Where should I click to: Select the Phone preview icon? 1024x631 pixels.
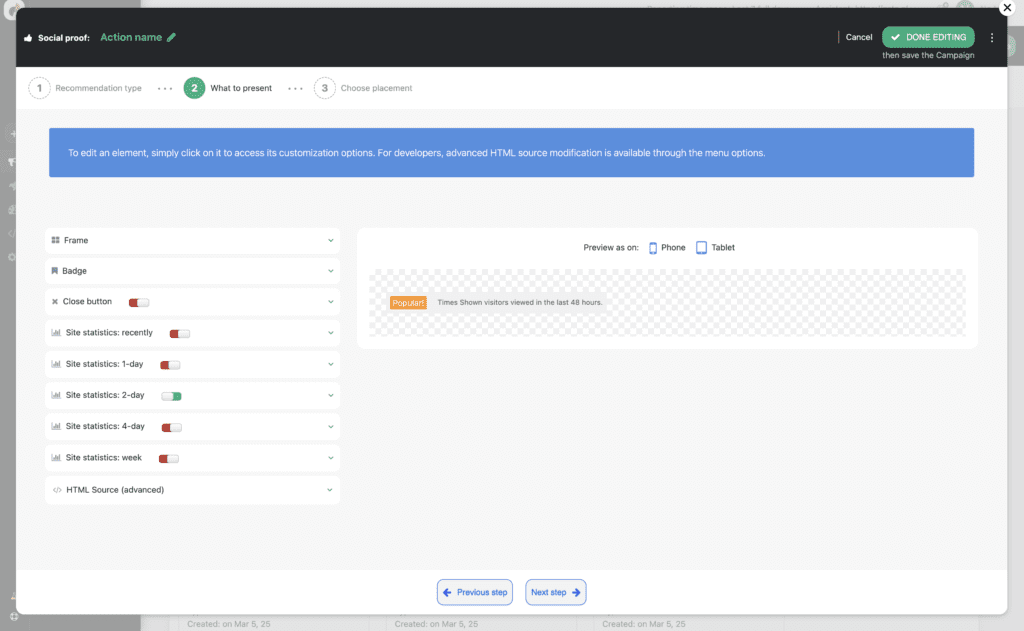click(x=653, y=247)
